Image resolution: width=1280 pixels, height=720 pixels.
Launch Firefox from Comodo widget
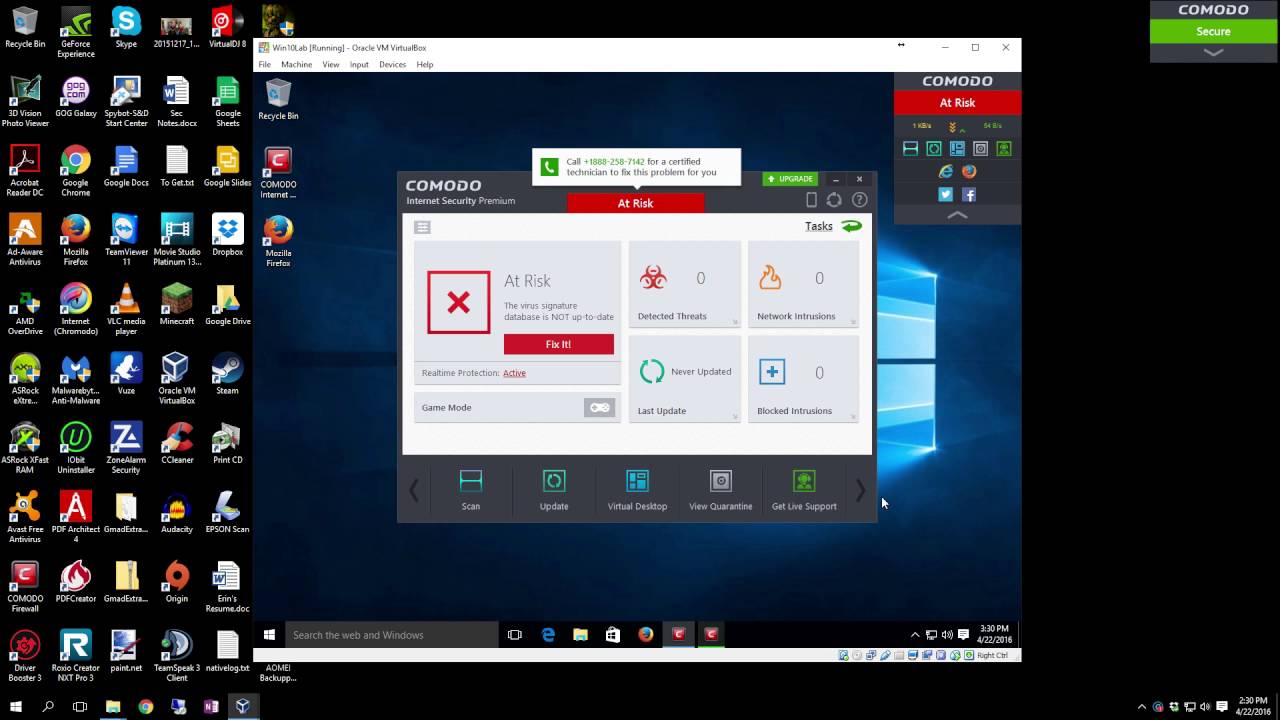tap(969, 172)
